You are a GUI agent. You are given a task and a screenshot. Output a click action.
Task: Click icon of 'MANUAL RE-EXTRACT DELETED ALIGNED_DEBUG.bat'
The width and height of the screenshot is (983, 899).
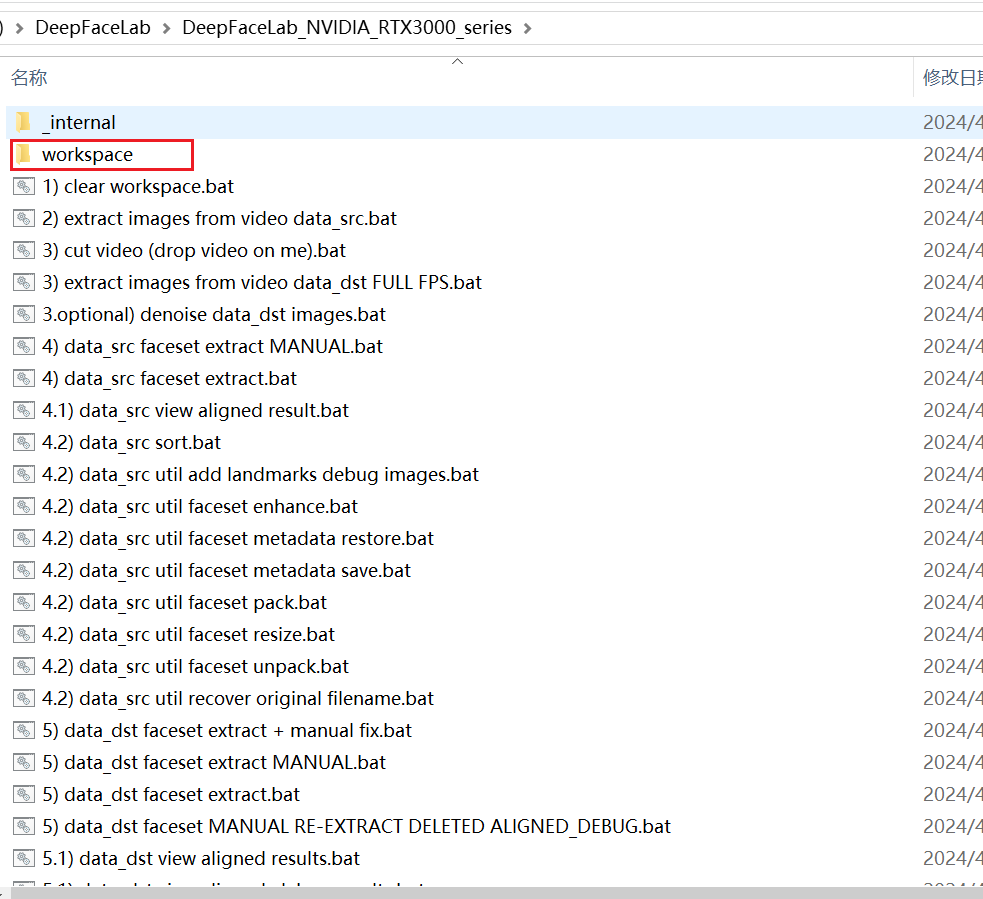coord(24,826)
